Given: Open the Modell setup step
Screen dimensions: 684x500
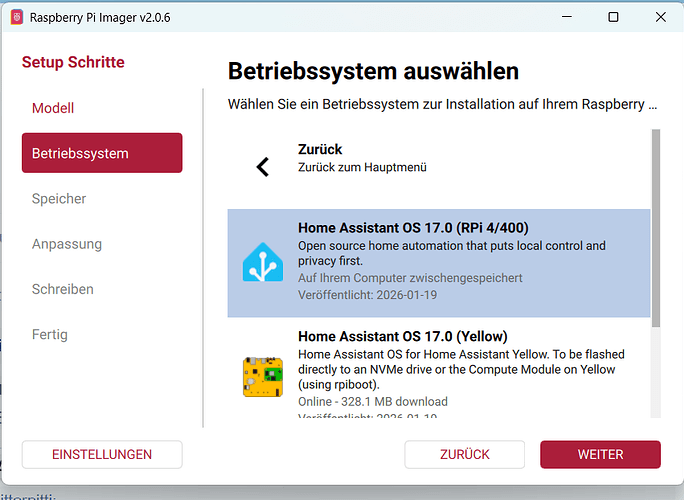Looking at the screenshot, I should pos(102,108).
